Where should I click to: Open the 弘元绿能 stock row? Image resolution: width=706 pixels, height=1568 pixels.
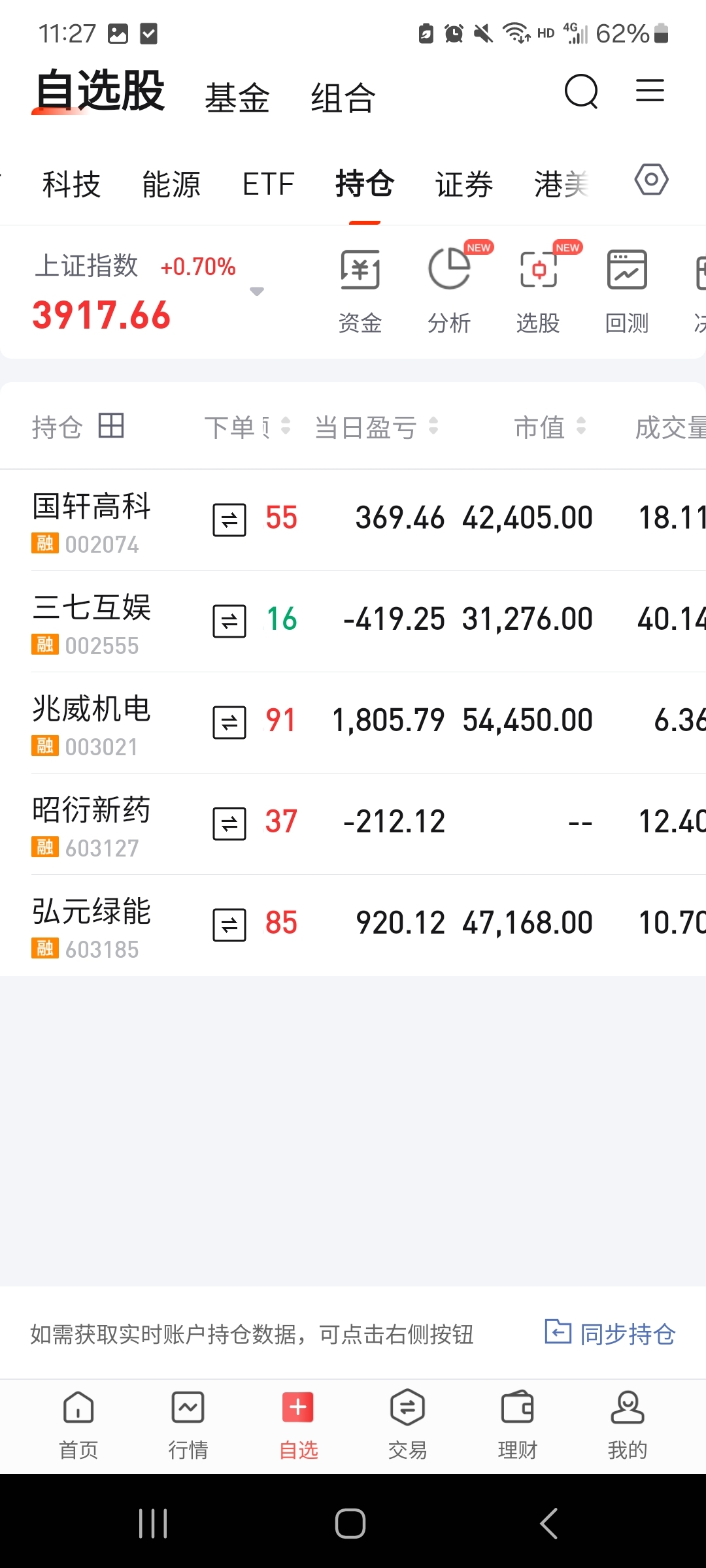[92, 924]
